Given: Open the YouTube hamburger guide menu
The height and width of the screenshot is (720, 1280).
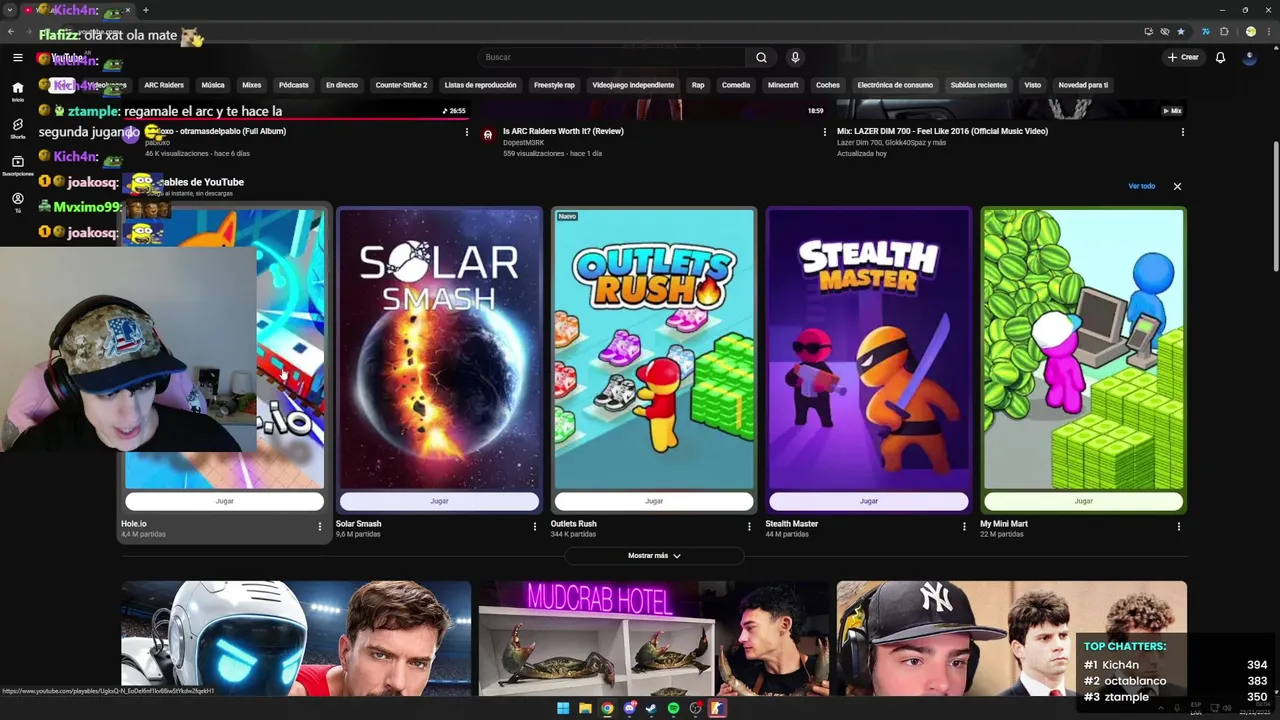Looking at the screenshot, I should (17, 58).
